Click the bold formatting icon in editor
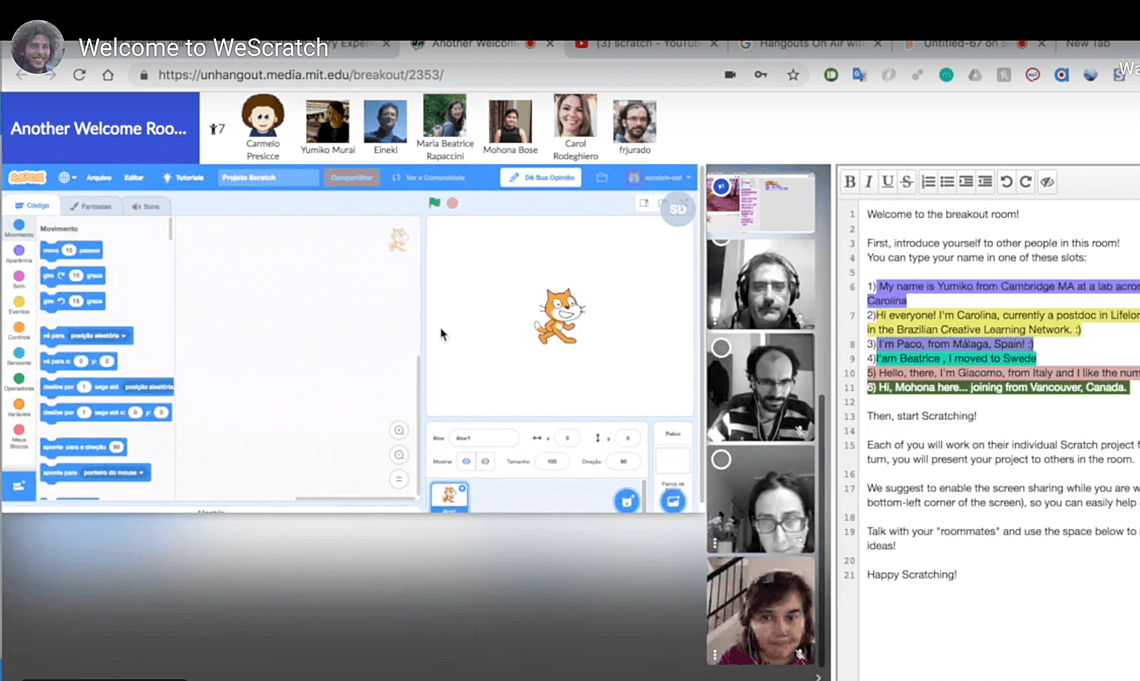This screenshot has width=1140, height=681. (x=850, y=181)
